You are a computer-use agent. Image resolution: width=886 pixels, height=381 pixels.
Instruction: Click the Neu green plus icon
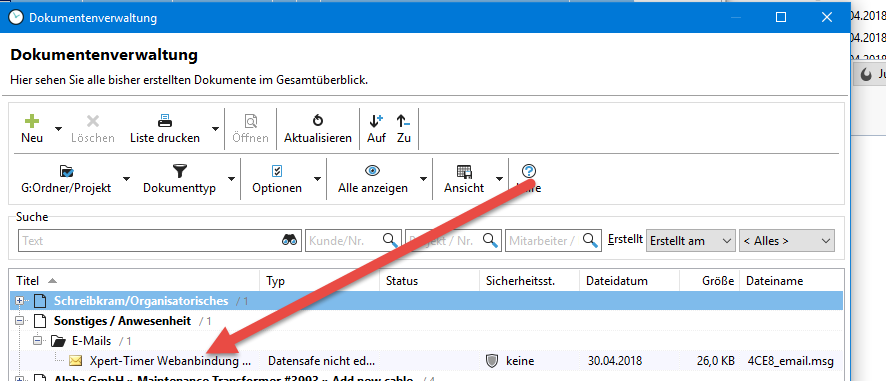click(32, 120)
